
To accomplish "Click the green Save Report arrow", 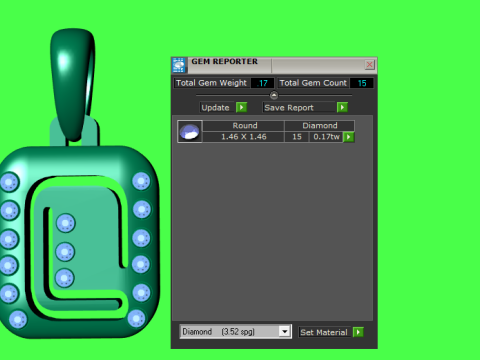I will point(342,107).
